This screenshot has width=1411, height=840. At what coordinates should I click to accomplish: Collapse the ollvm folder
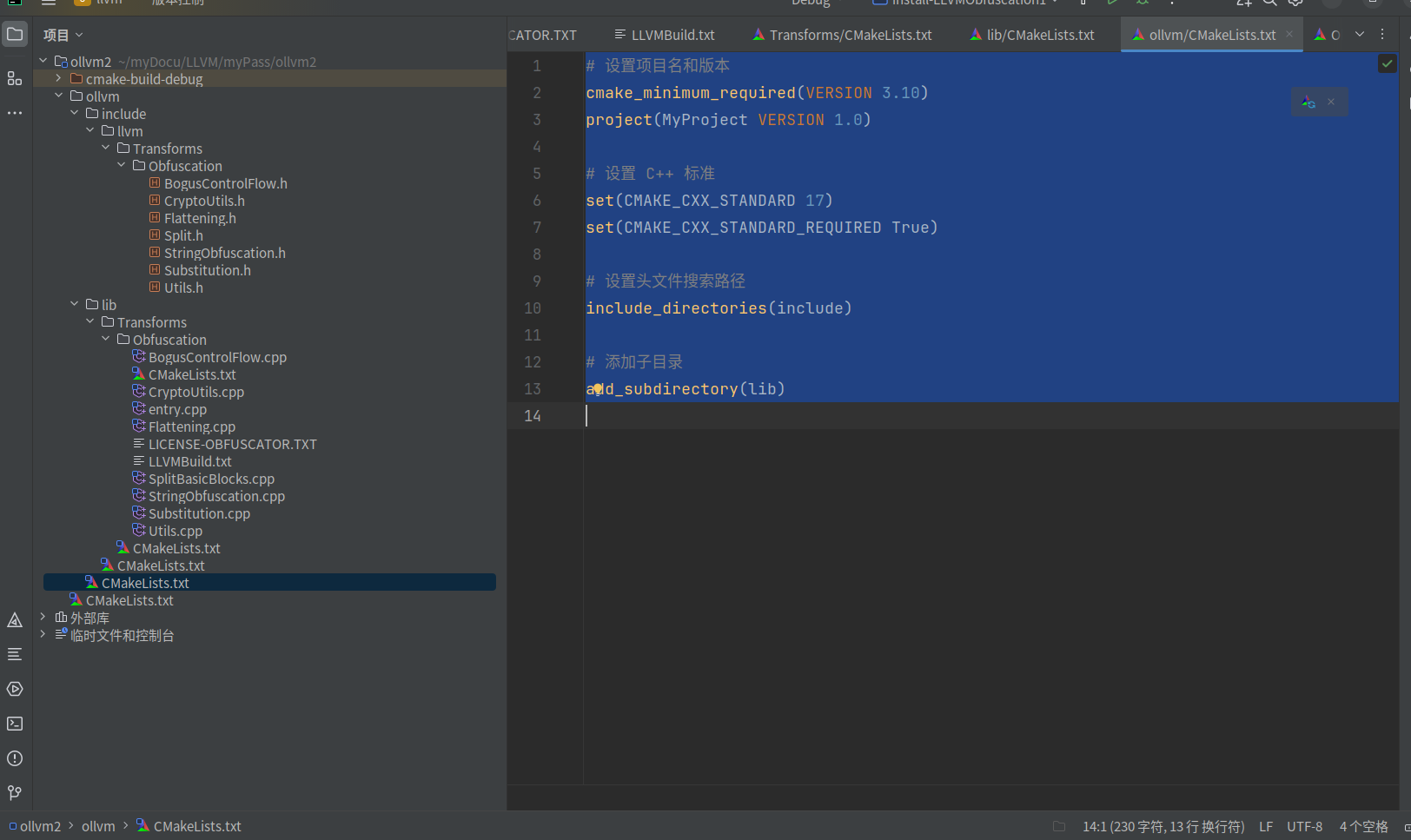point(58,96)
